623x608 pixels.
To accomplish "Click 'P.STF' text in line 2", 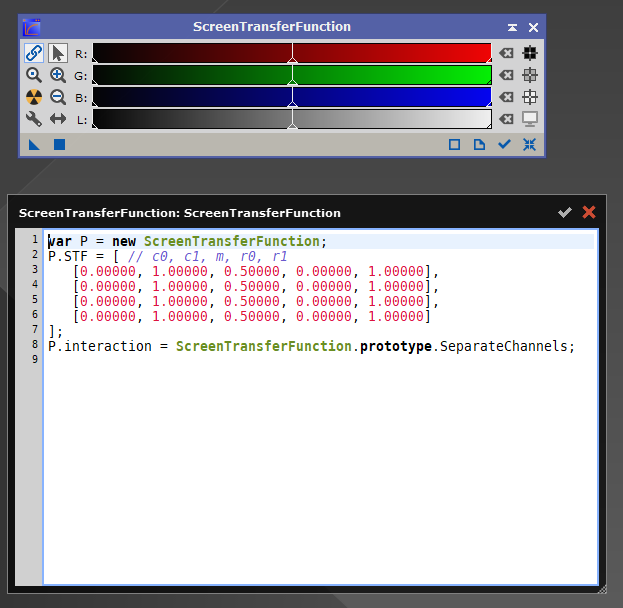I will (x=68, y=256).
